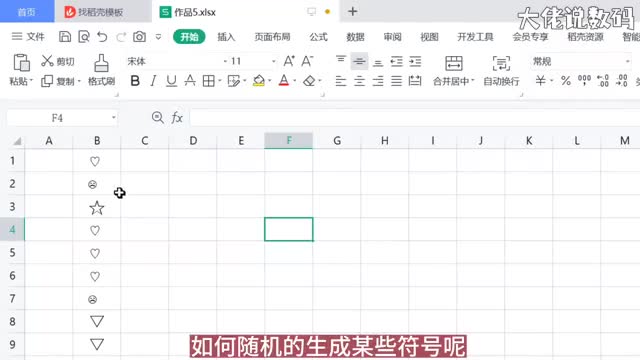640x360 pixels.
Task: Click Merge and Center 合并居中
Action: [x=453, y=71]
